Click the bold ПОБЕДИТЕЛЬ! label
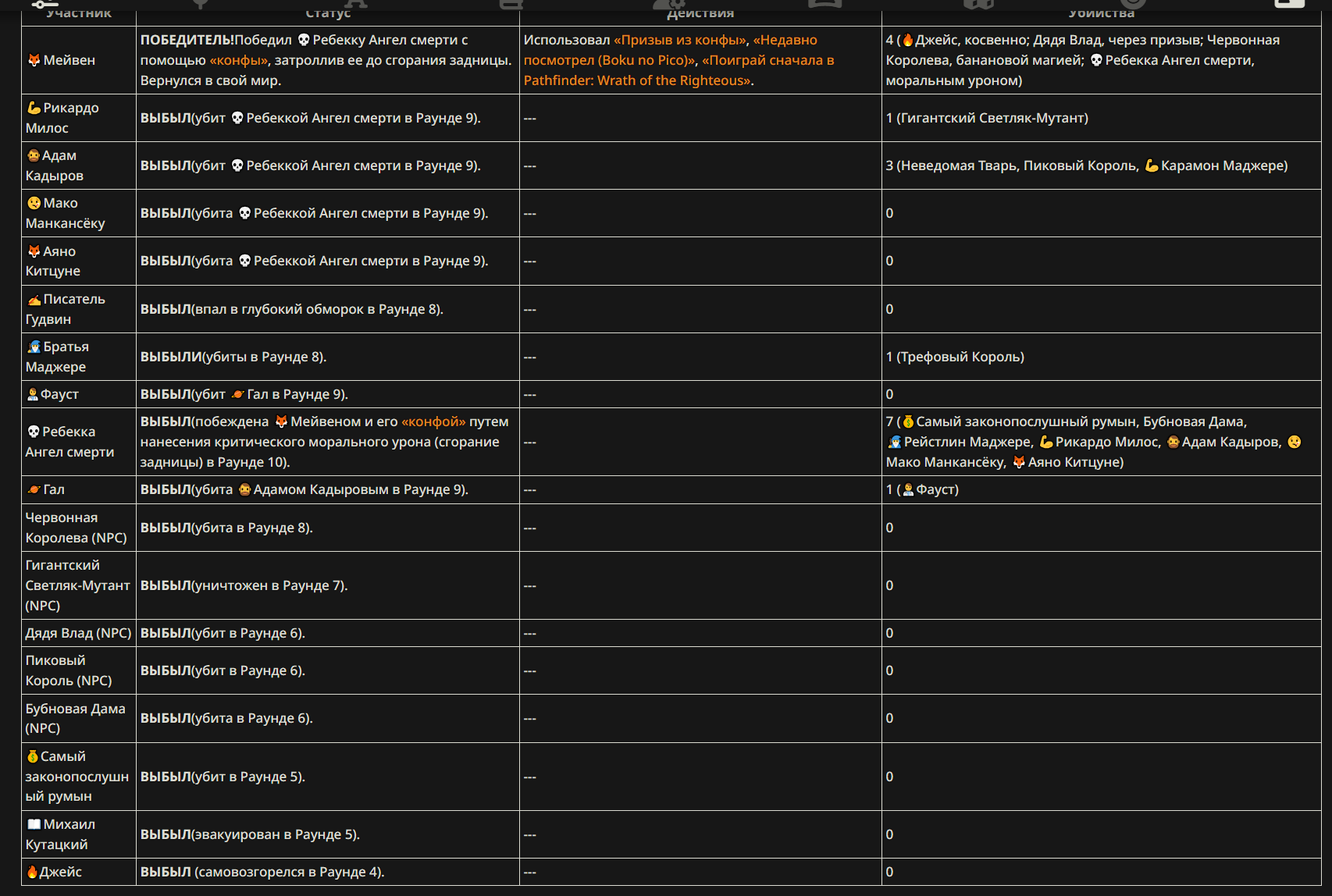 click(187, 40)
